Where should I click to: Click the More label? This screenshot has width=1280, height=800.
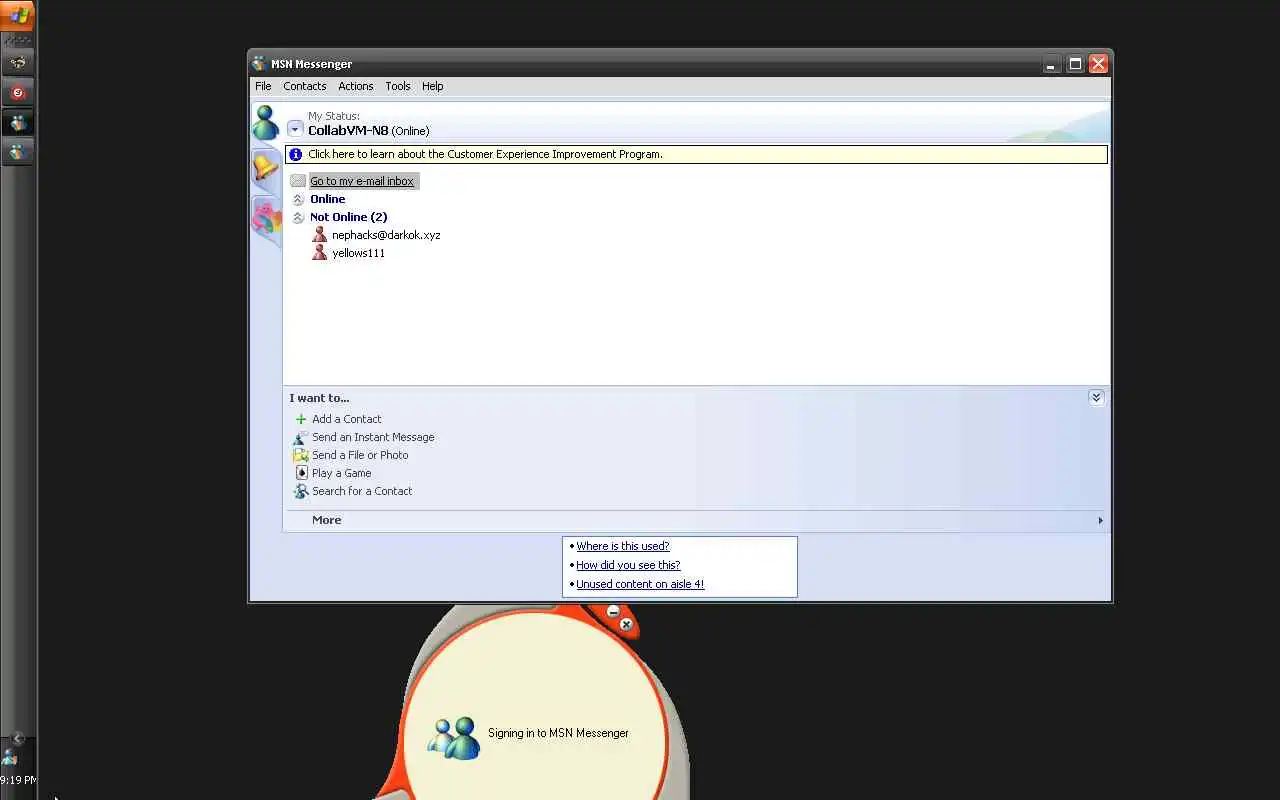pyautogui.click(x=326, y=520)
